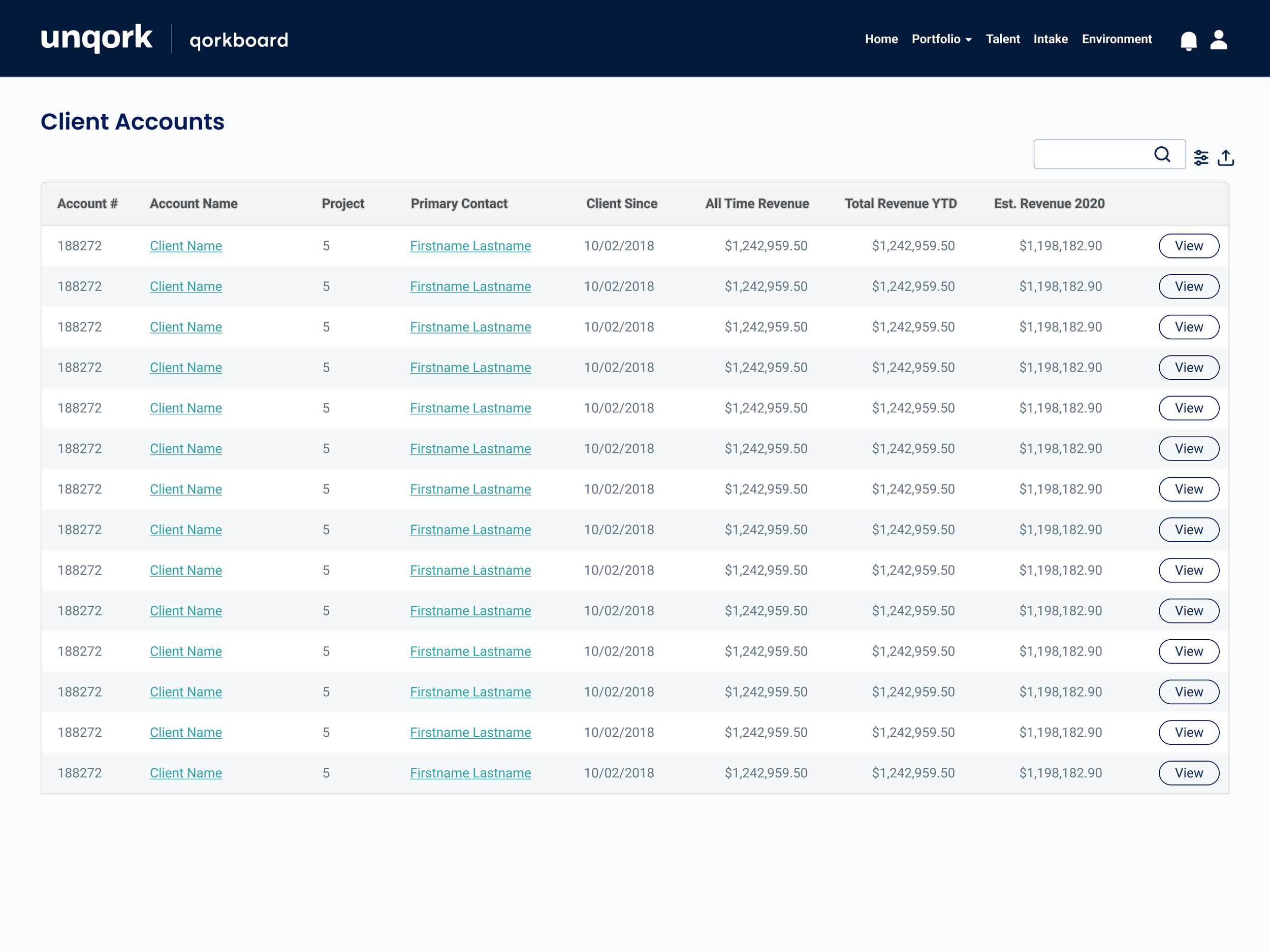Expand the Portfolio dropdown menu

(941, 39)
